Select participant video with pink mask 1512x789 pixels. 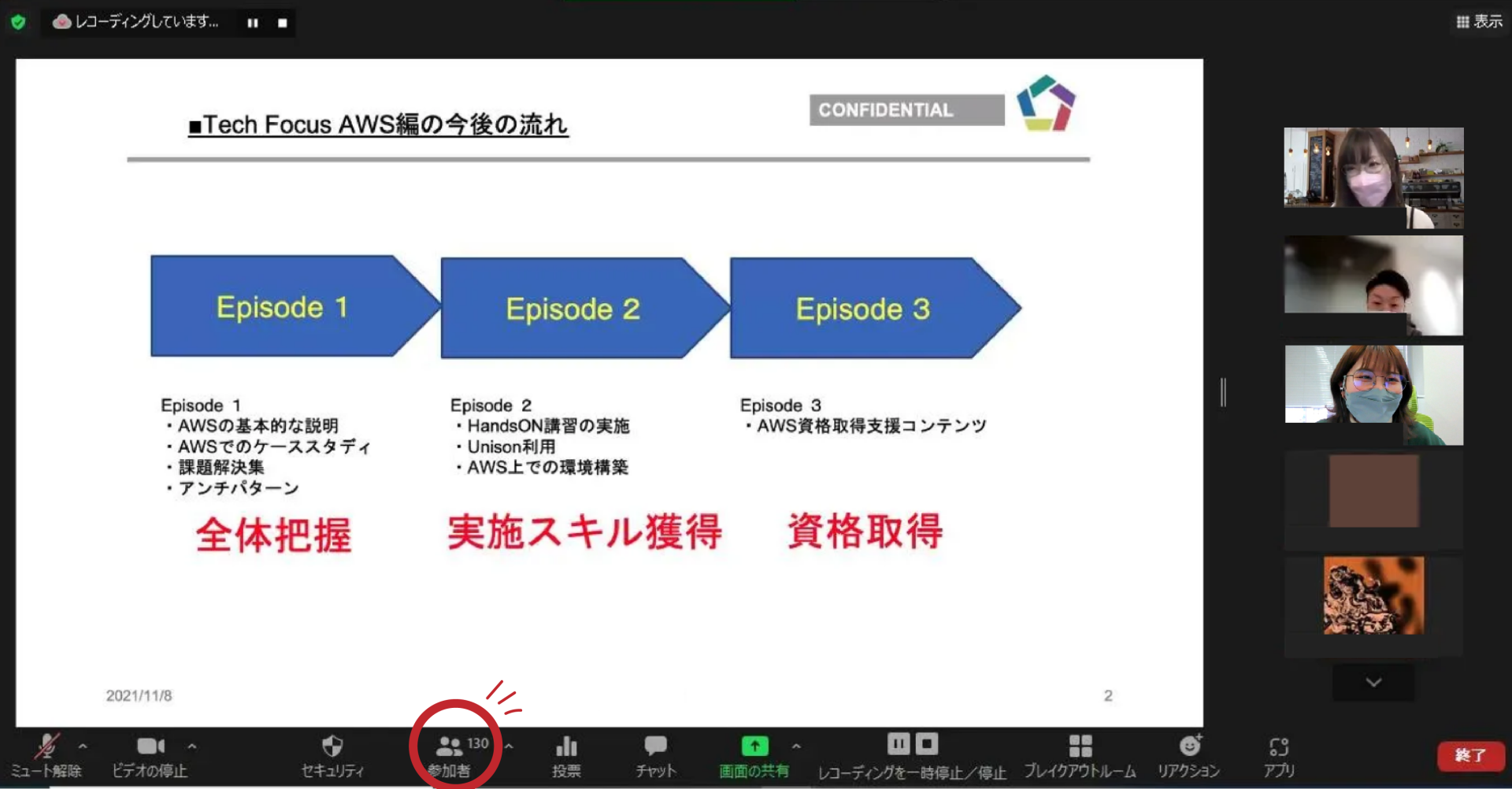pos(1373,178)
